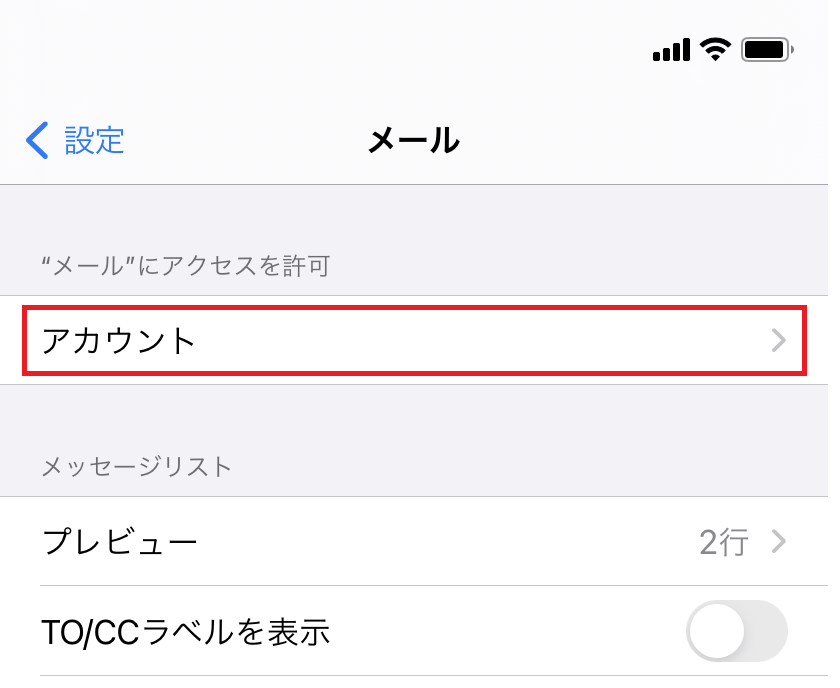
Task: Tap the Wi-Fi status icon
Action: [715, 50]
